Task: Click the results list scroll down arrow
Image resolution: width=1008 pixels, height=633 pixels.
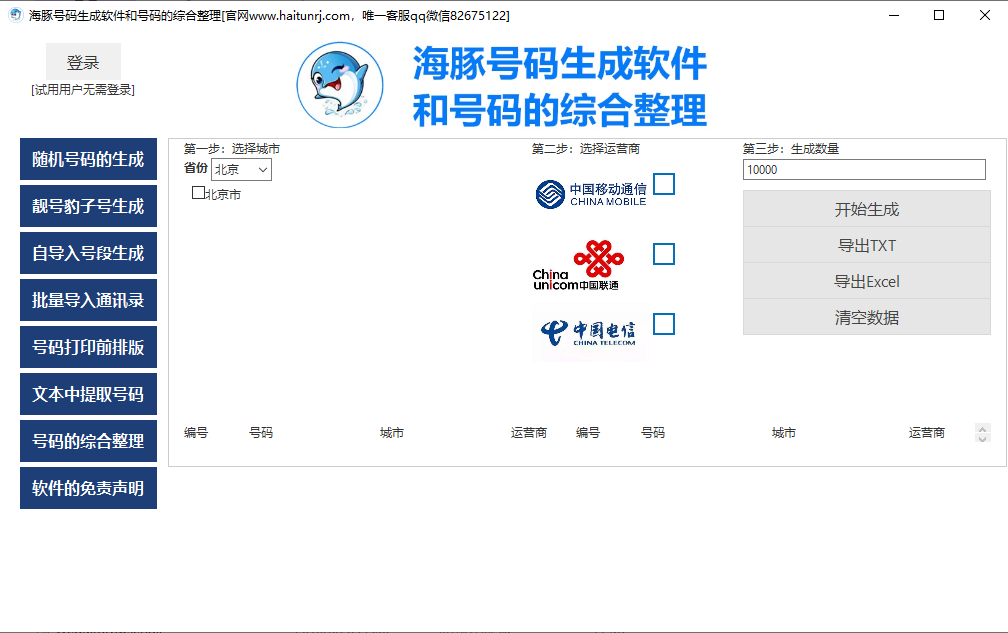Action: click(x=982, y=438)
